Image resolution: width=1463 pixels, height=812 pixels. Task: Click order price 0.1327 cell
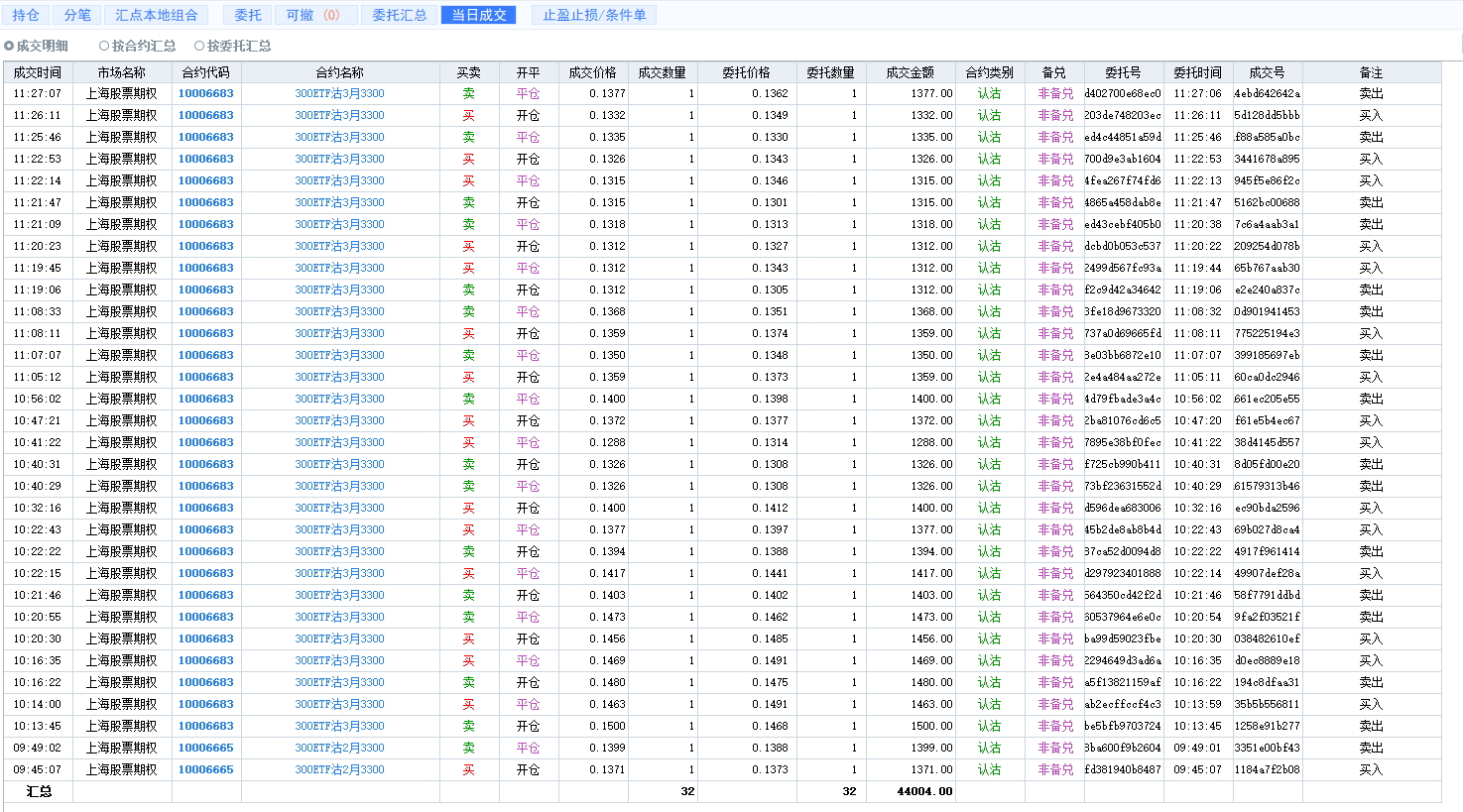point(770,246)
